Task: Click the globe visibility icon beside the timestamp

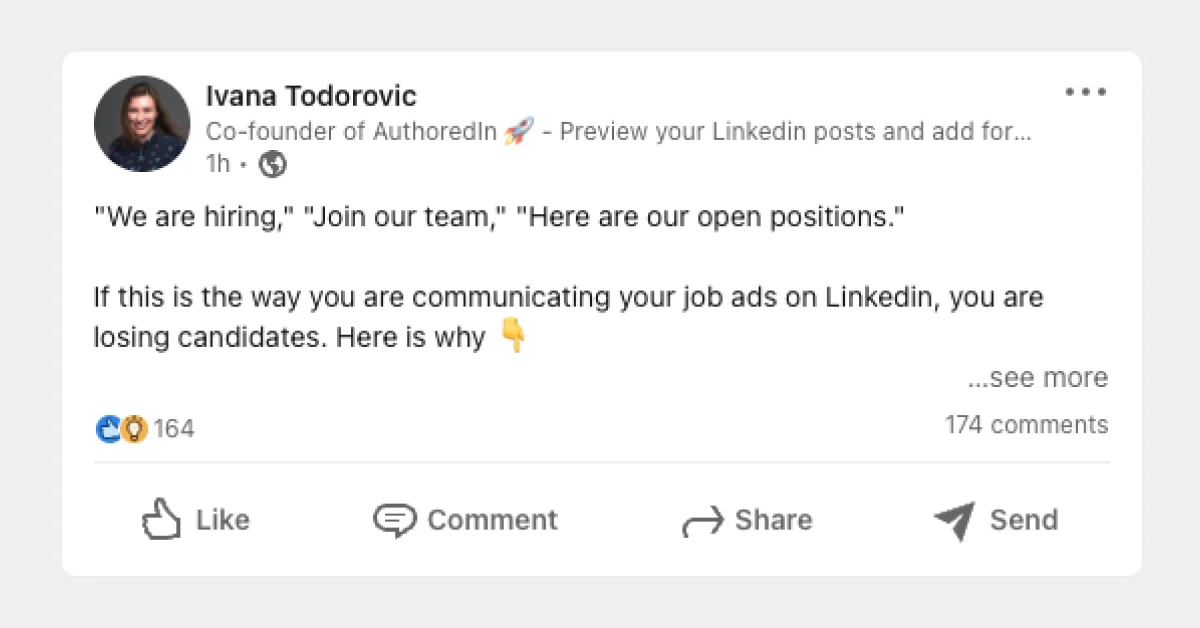Action: (x=272, y=163)
